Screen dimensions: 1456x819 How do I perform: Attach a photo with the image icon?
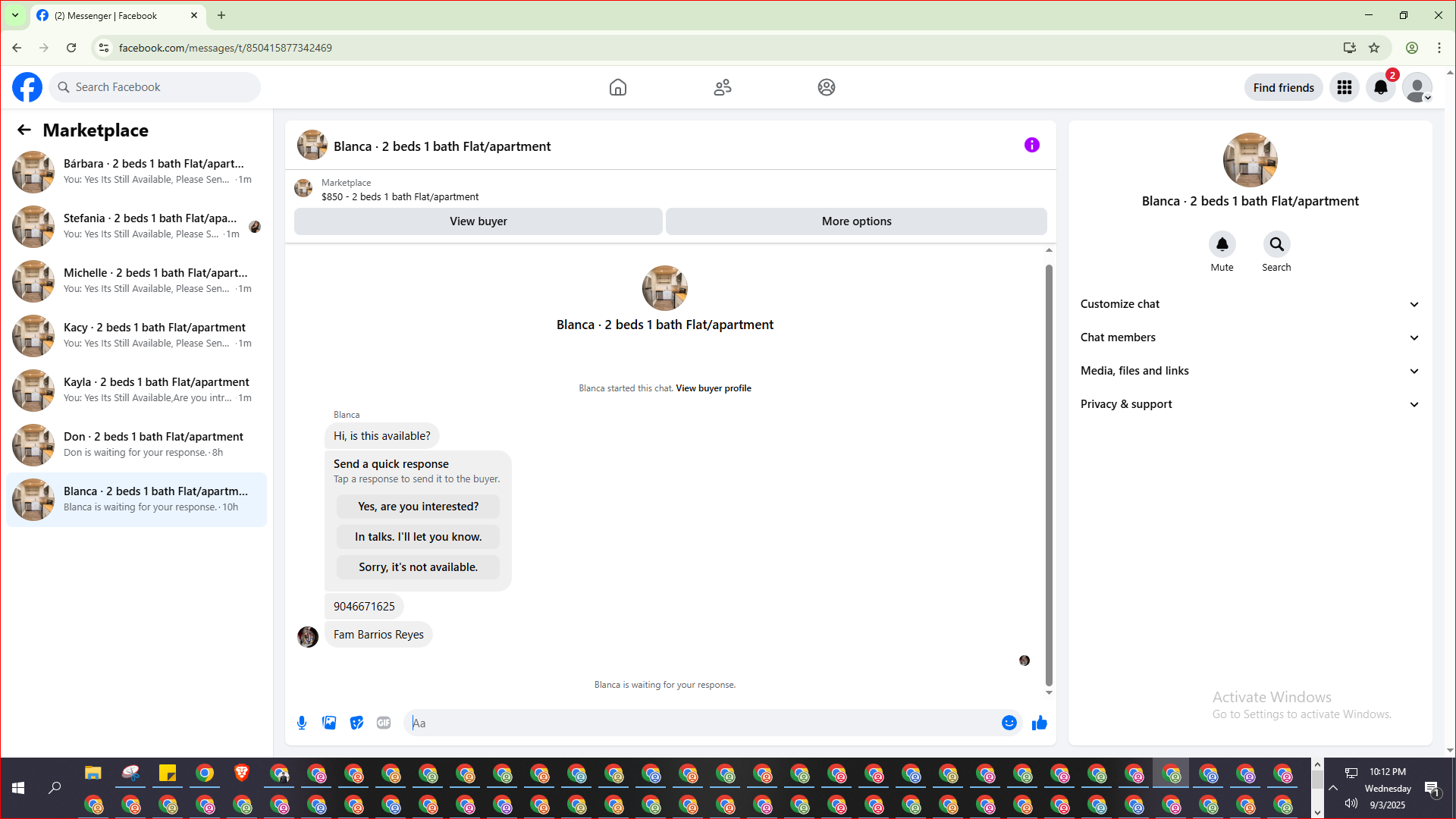[329, 723]
